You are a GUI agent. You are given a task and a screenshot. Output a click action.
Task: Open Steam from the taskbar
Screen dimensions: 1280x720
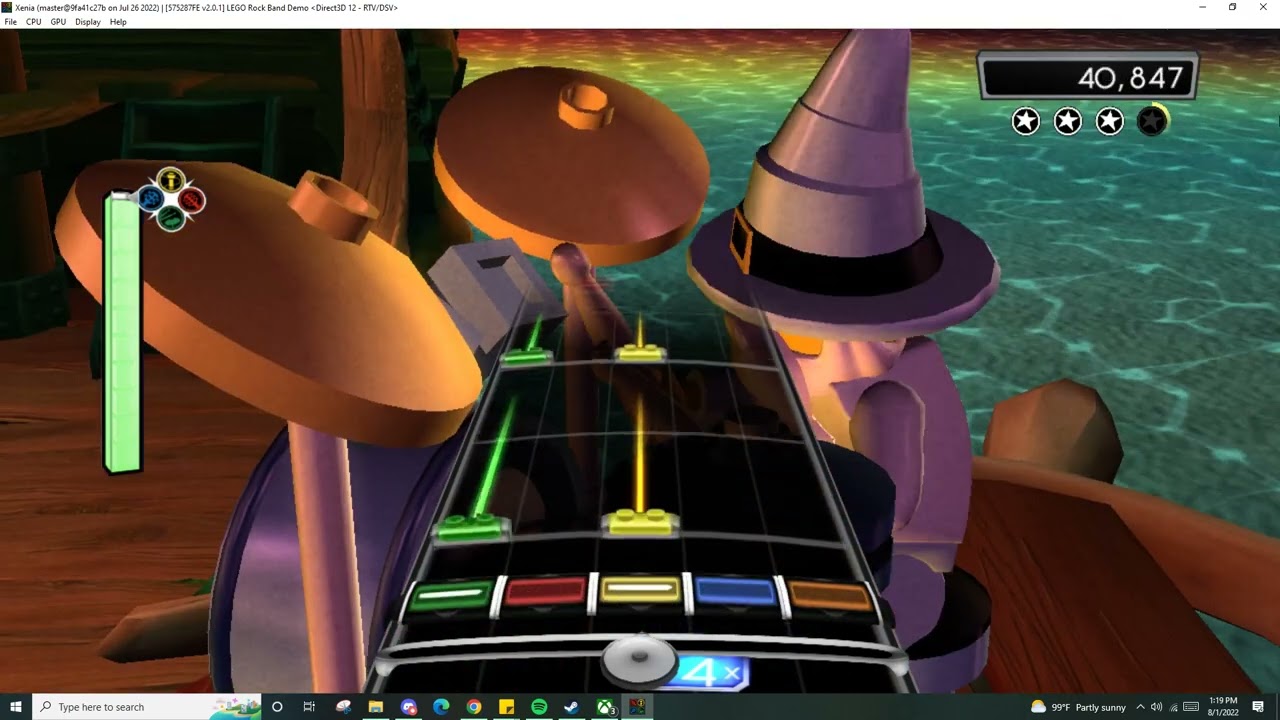(572, 707)
